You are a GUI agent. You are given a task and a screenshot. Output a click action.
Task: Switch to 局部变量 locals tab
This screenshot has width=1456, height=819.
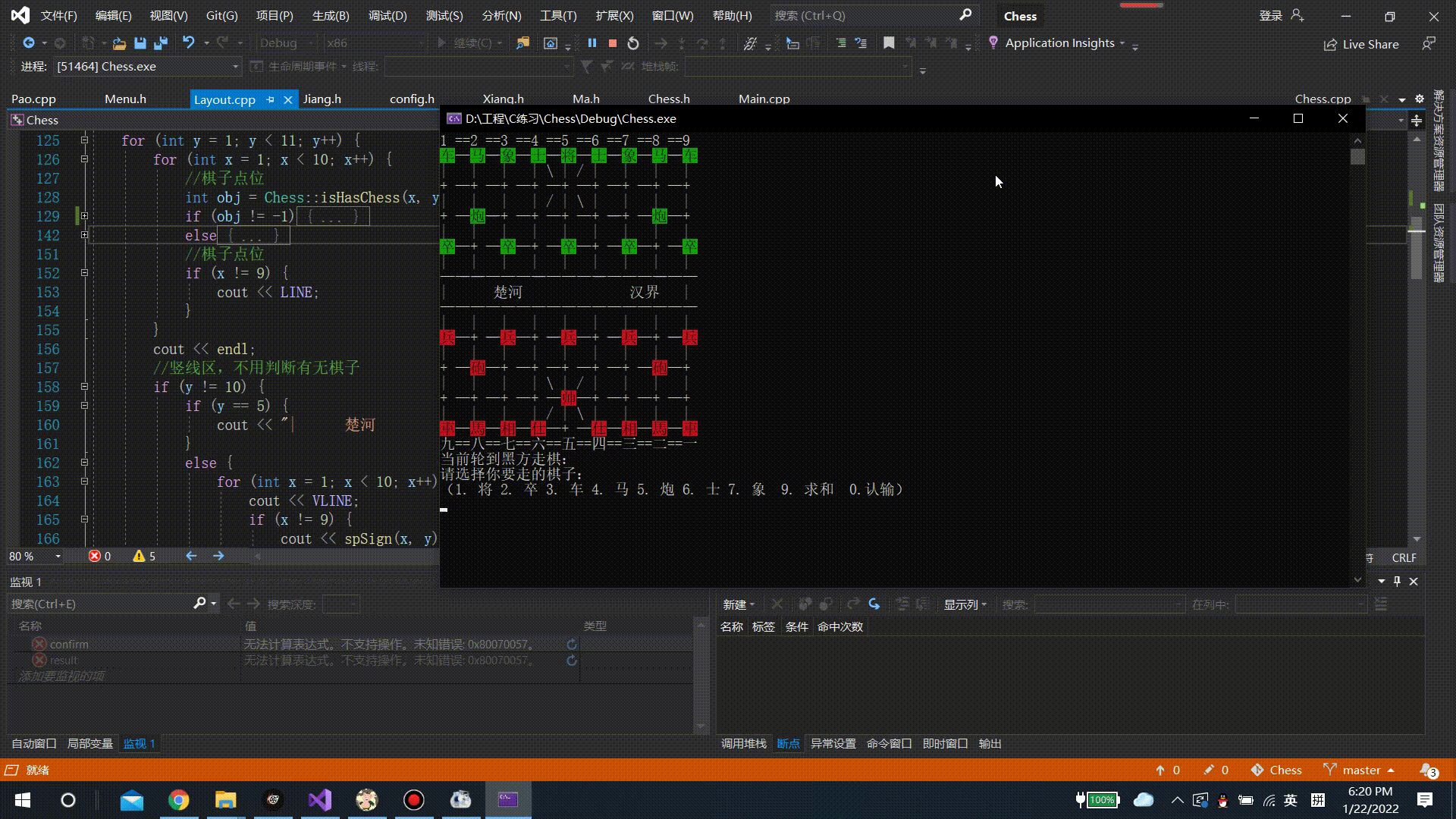tap(89, 744)
